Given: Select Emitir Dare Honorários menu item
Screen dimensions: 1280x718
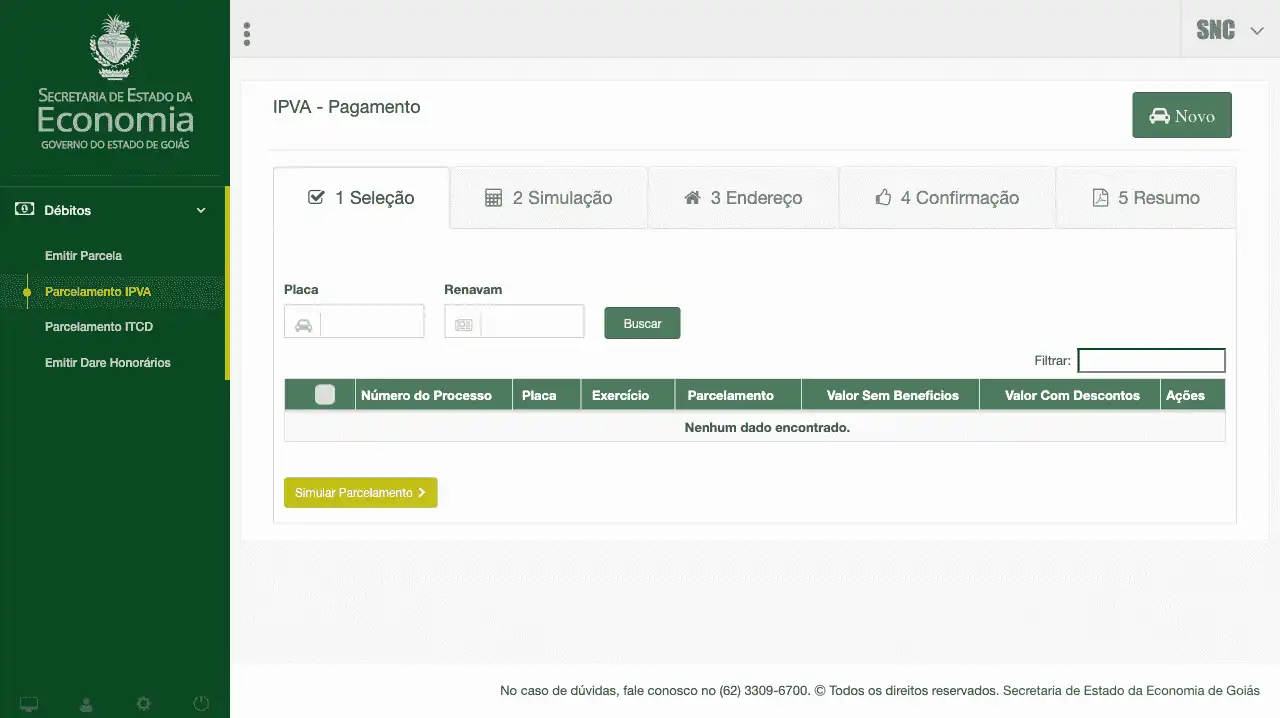Looking at the screenshot, I should 108,363.
